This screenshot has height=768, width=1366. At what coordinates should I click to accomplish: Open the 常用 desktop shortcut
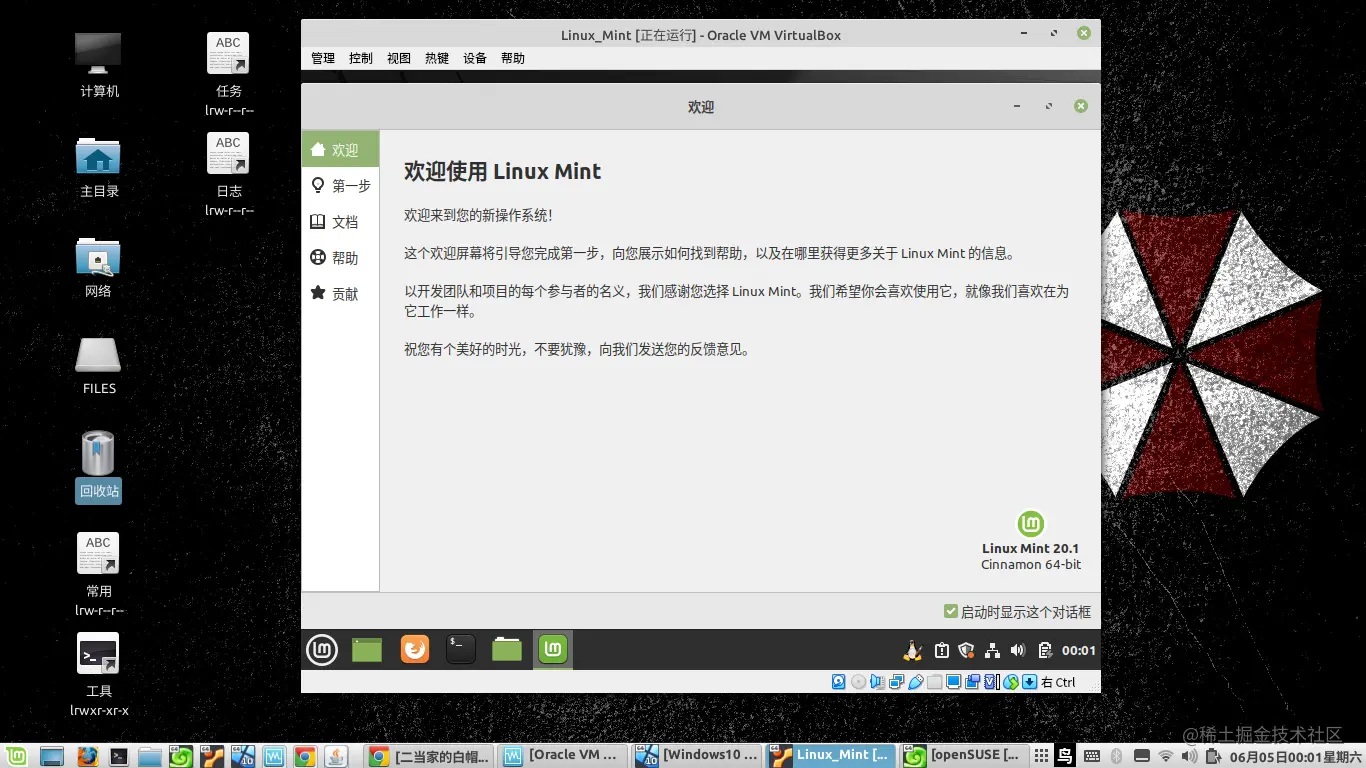(x=98, y=553)
